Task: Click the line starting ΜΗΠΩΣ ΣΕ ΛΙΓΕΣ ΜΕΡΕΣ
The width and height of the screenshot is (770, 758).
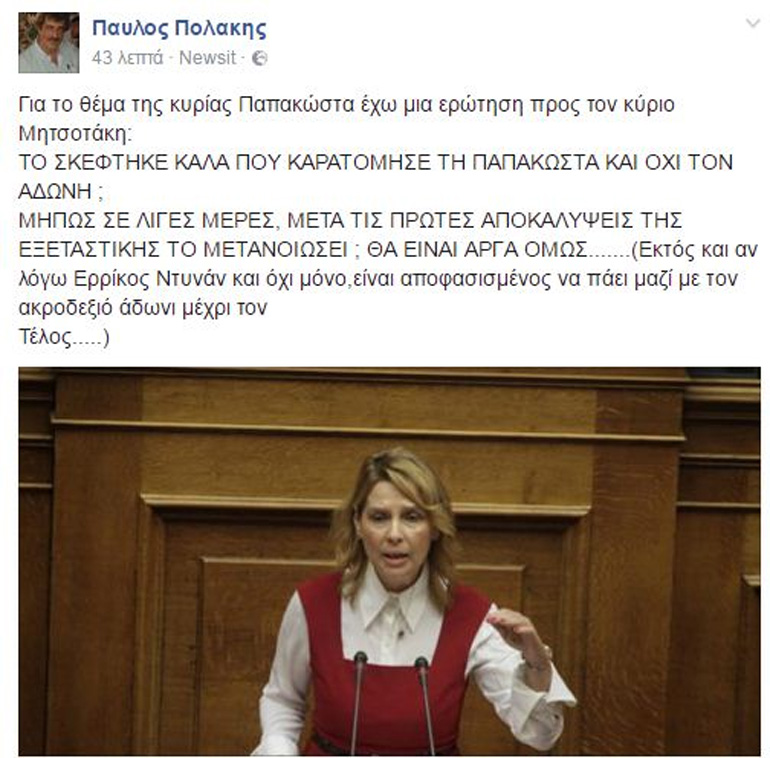Action: click(350, 220)
